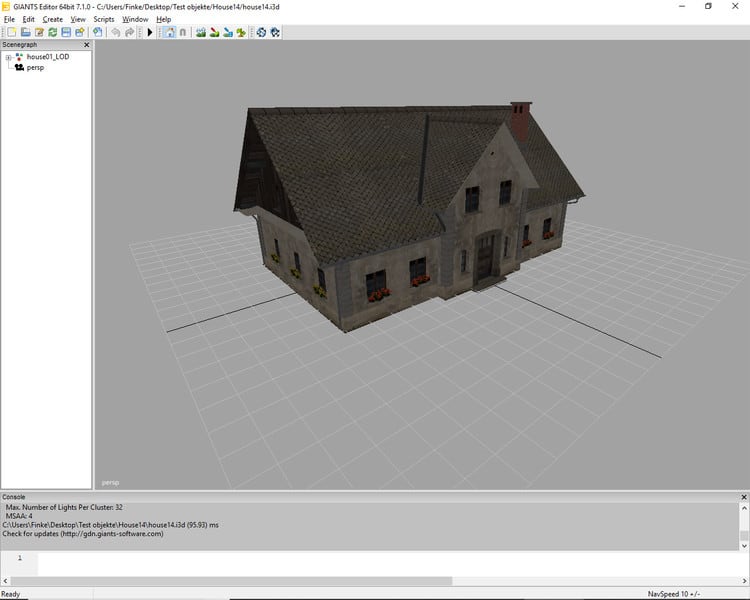Click the New scene icon
The height and width of the screenshot is (600, 750).
pyautogui.click(x=10, y=33)
